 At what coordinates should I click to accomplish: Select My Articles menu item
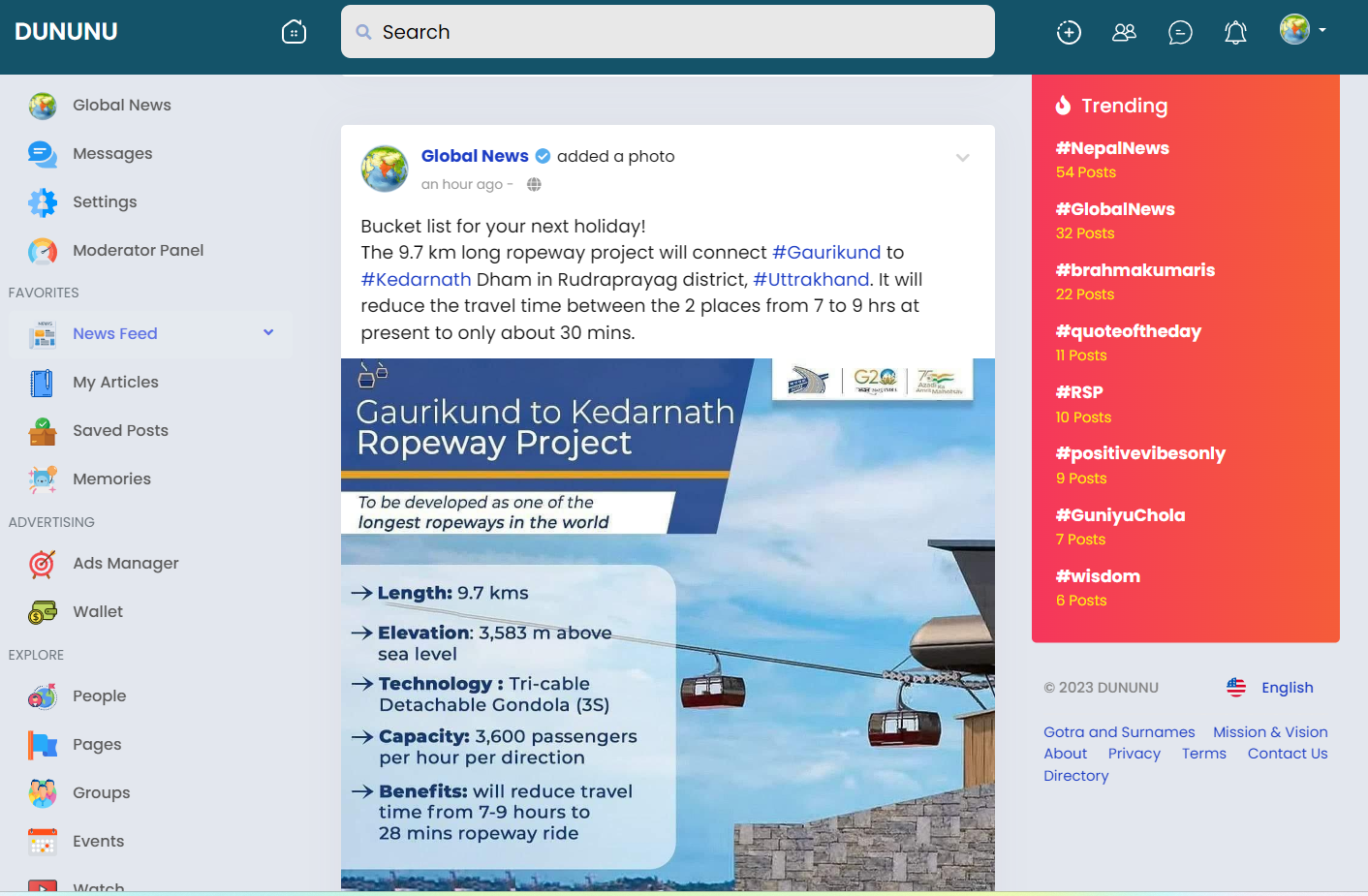115,383
